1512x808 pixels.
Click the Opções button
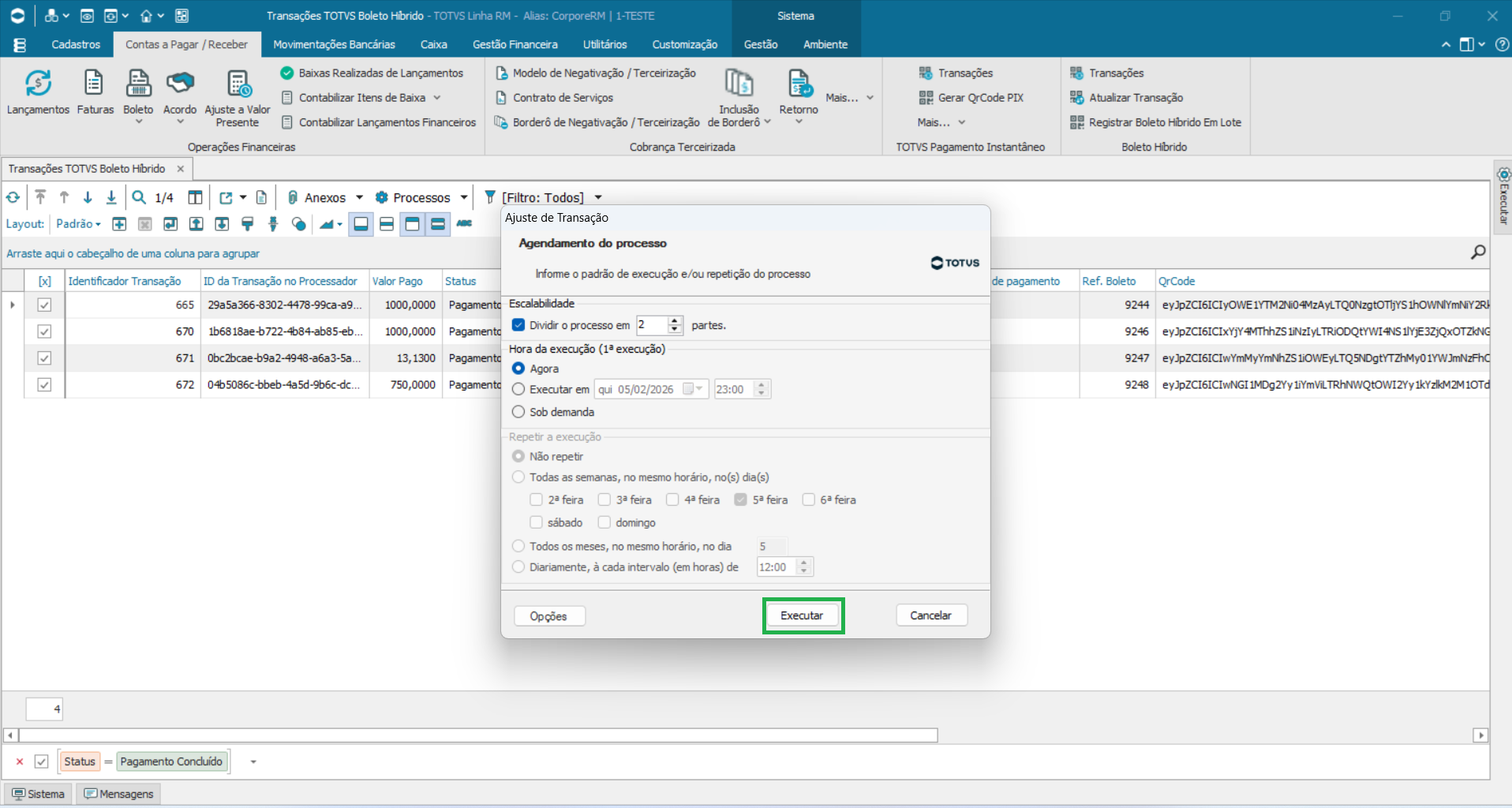[548, 616]
